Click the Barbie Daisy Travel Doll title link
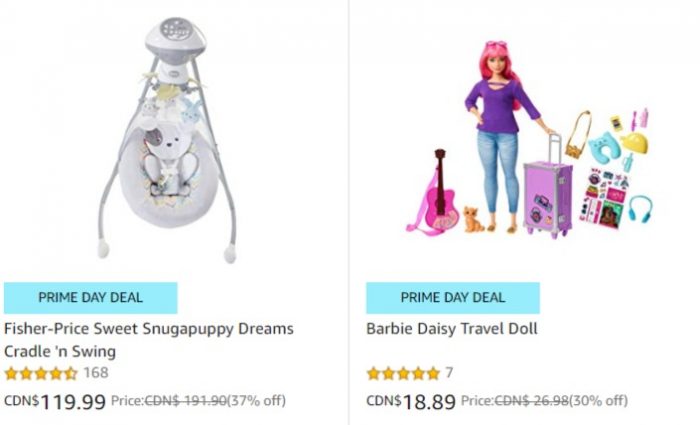The width and height of the screenshot is (700, 425). pyautogui.click(x=452, y=329)
